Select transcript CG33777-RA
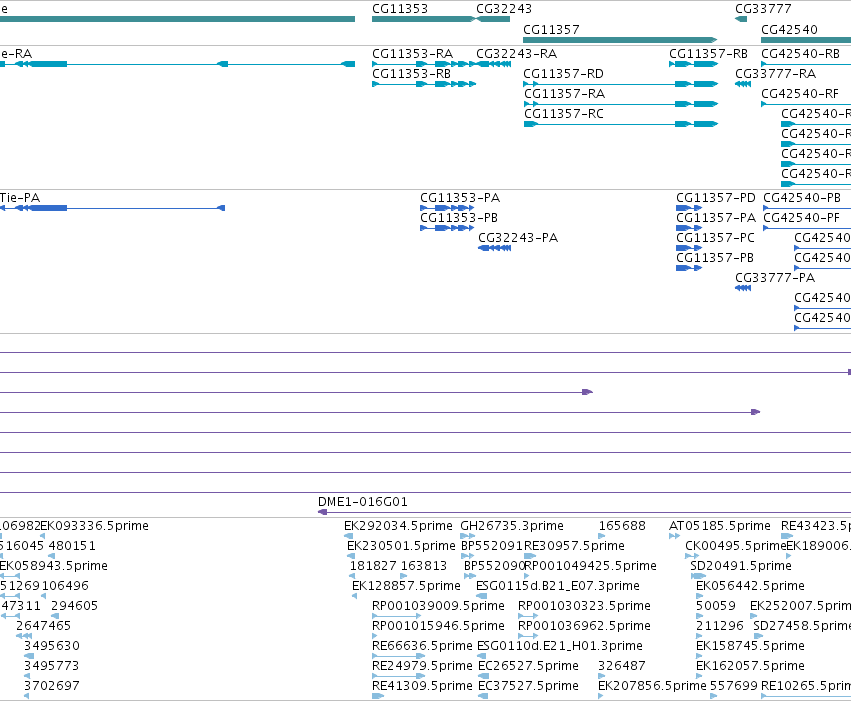 (776, 74)
